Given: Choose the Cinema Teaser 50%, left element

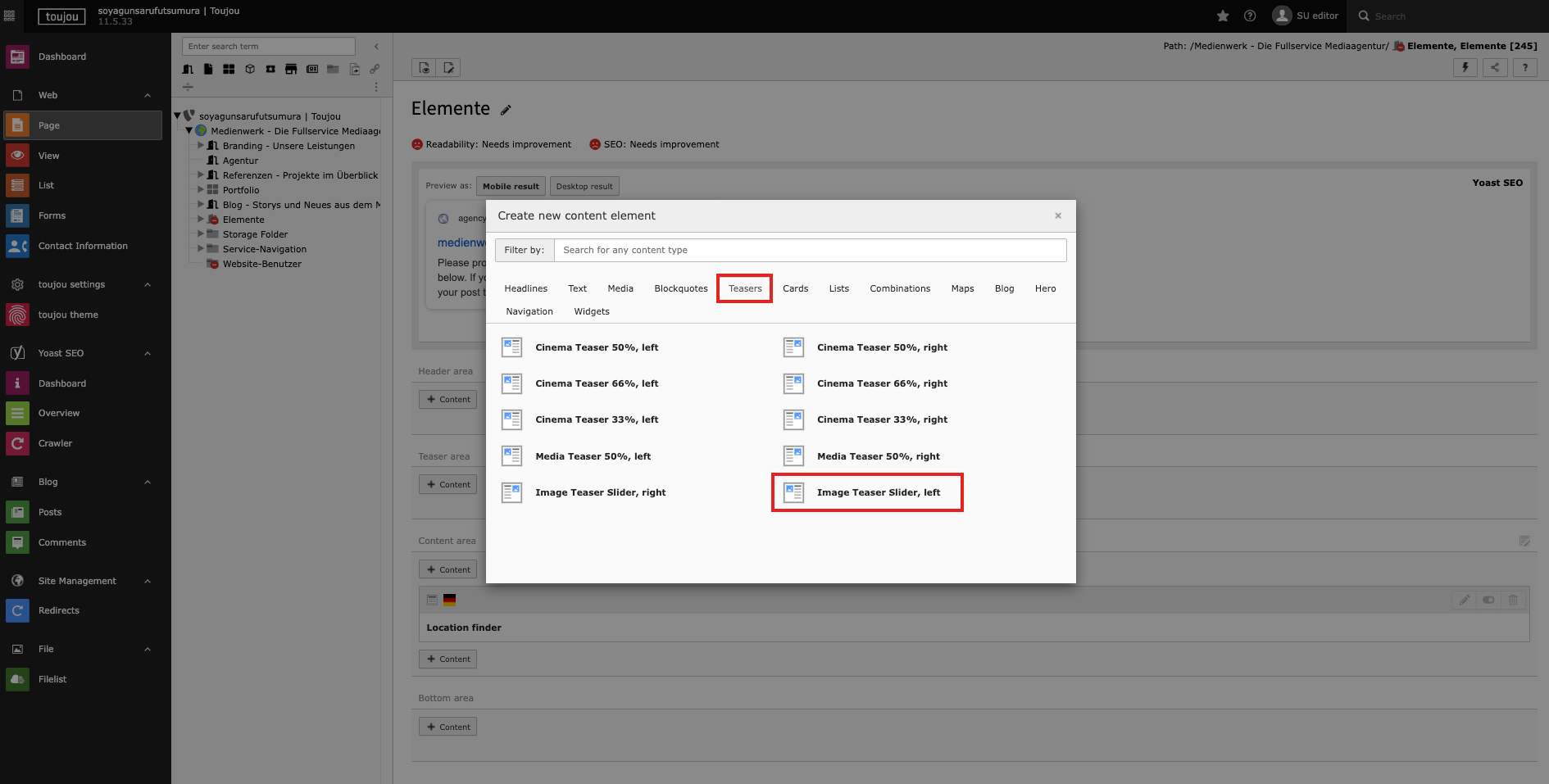Looking at the screenshot, I should pos(596,347).
